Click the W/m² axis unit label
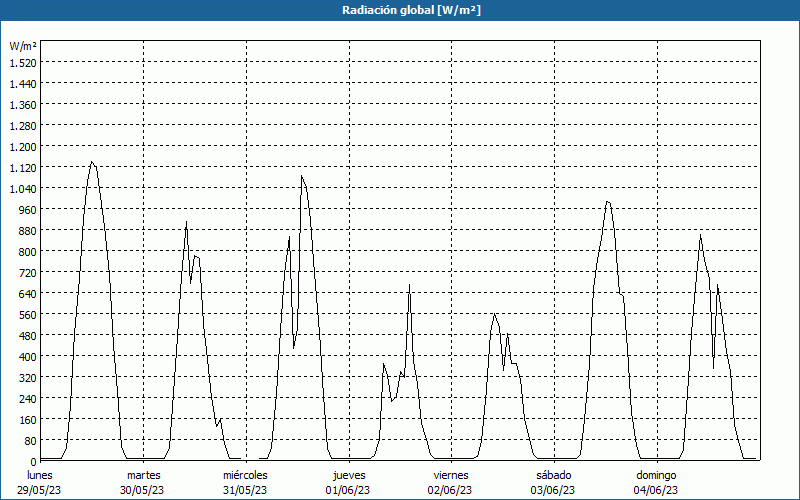800x500 pixels. point(23,46)
